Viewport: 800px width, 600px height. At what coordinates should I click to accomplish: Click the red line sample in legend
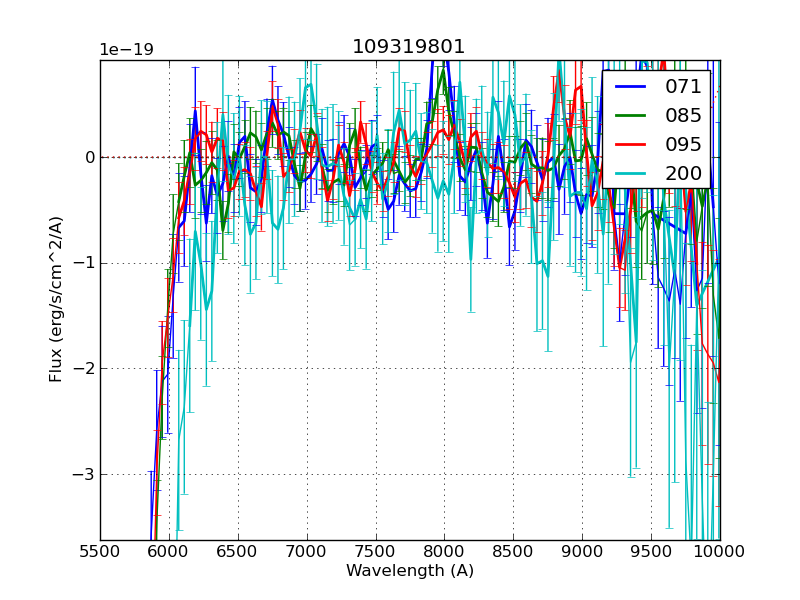[x=632, y=145]
